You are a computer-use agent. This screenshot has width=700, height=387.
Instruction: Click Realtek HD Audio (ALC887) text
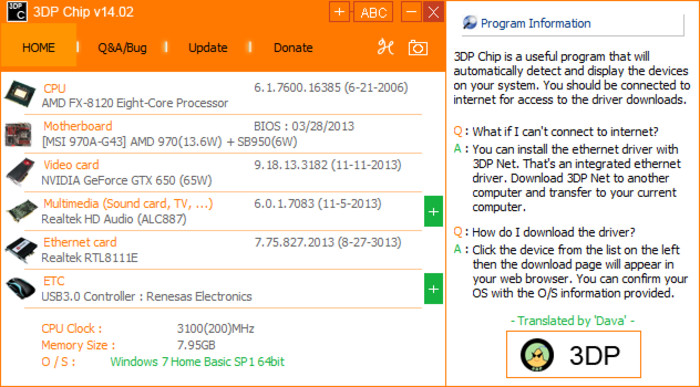coord(114,219)
